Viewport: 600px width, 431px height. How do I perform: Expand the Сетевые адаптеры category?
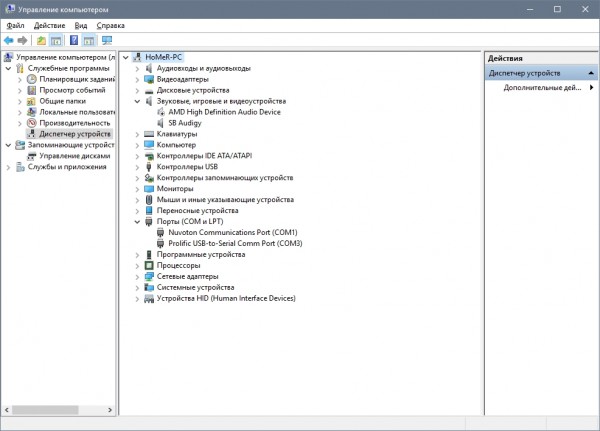tap(137, 276)
